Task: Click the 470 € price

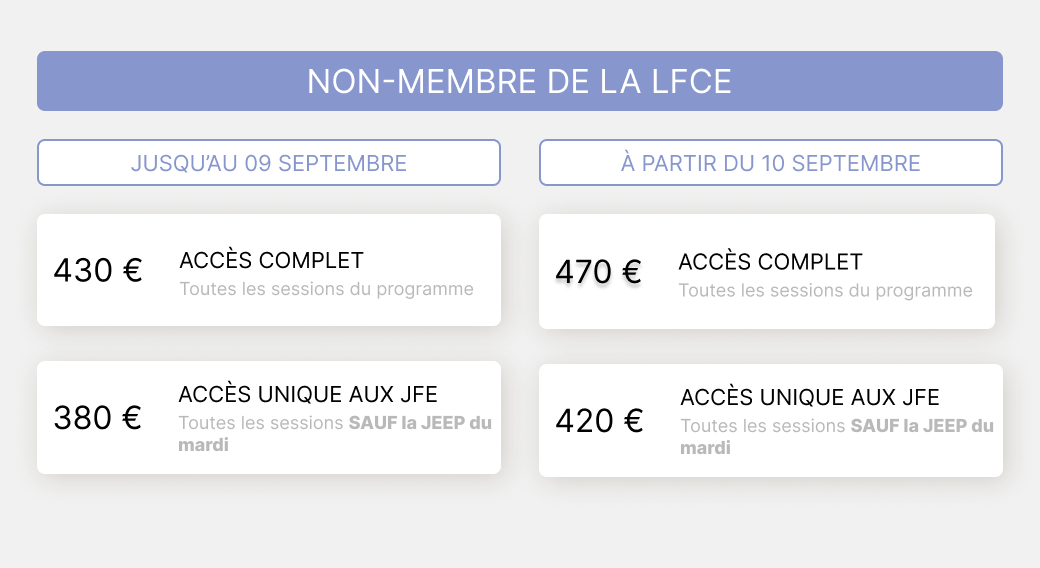Action: pyautogui.click(x=598, y=272)
